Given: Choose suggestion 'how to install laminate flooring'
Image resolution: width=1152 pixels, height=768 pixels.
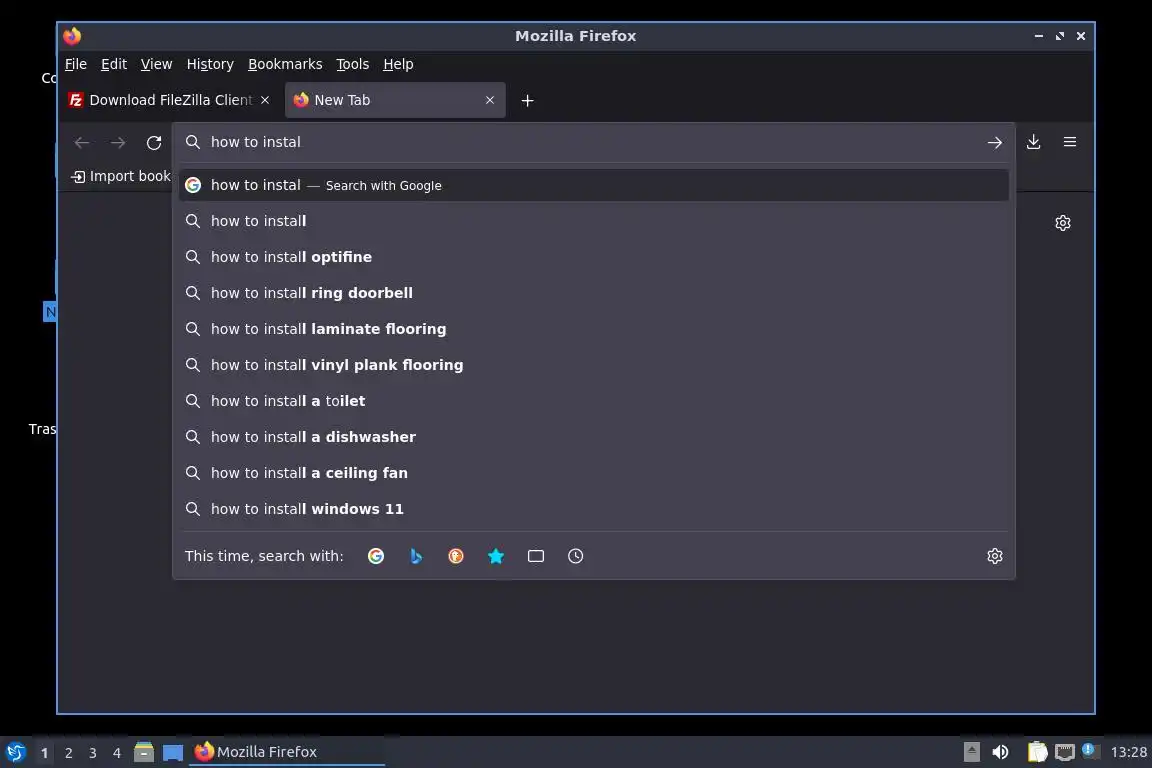Looking at the screenshot, I should coord(594,329).
